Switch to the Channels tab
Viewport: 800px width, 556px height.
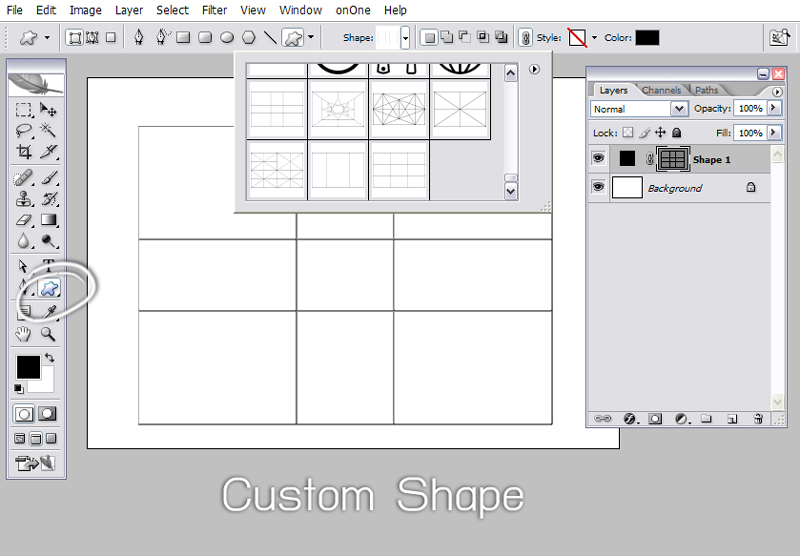coord(661,90)
